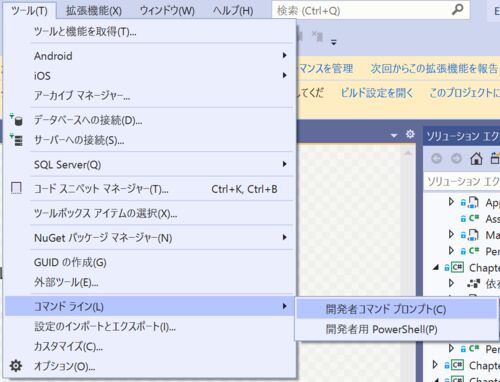Launch 開発者用 PowerShell(P)
The height and width of the screenshot is (382, 500).
point(396,329)
